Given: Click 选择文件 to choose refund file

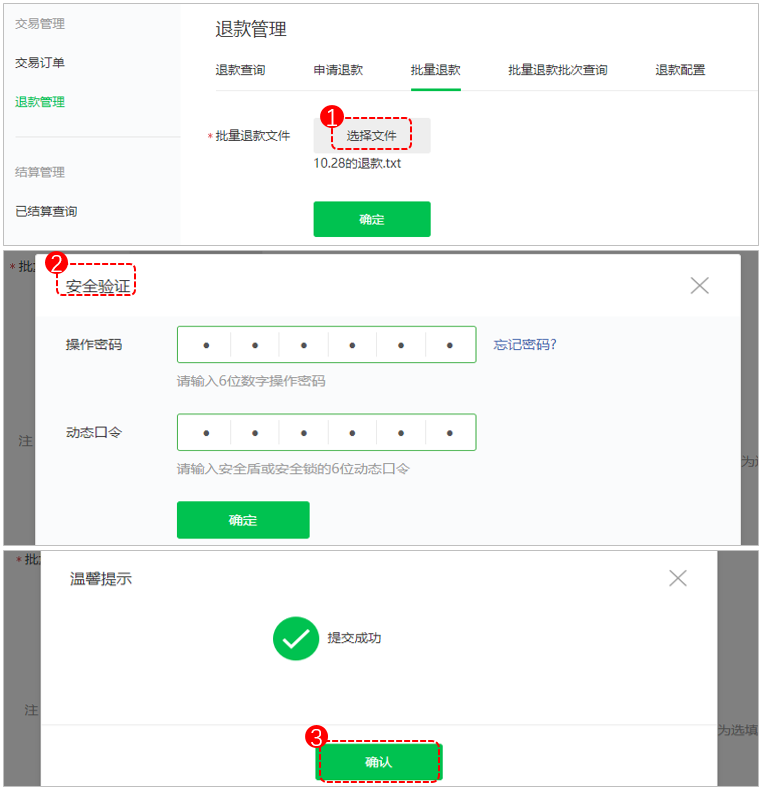Looking at the screenshot, I should [x=371, y=135].
